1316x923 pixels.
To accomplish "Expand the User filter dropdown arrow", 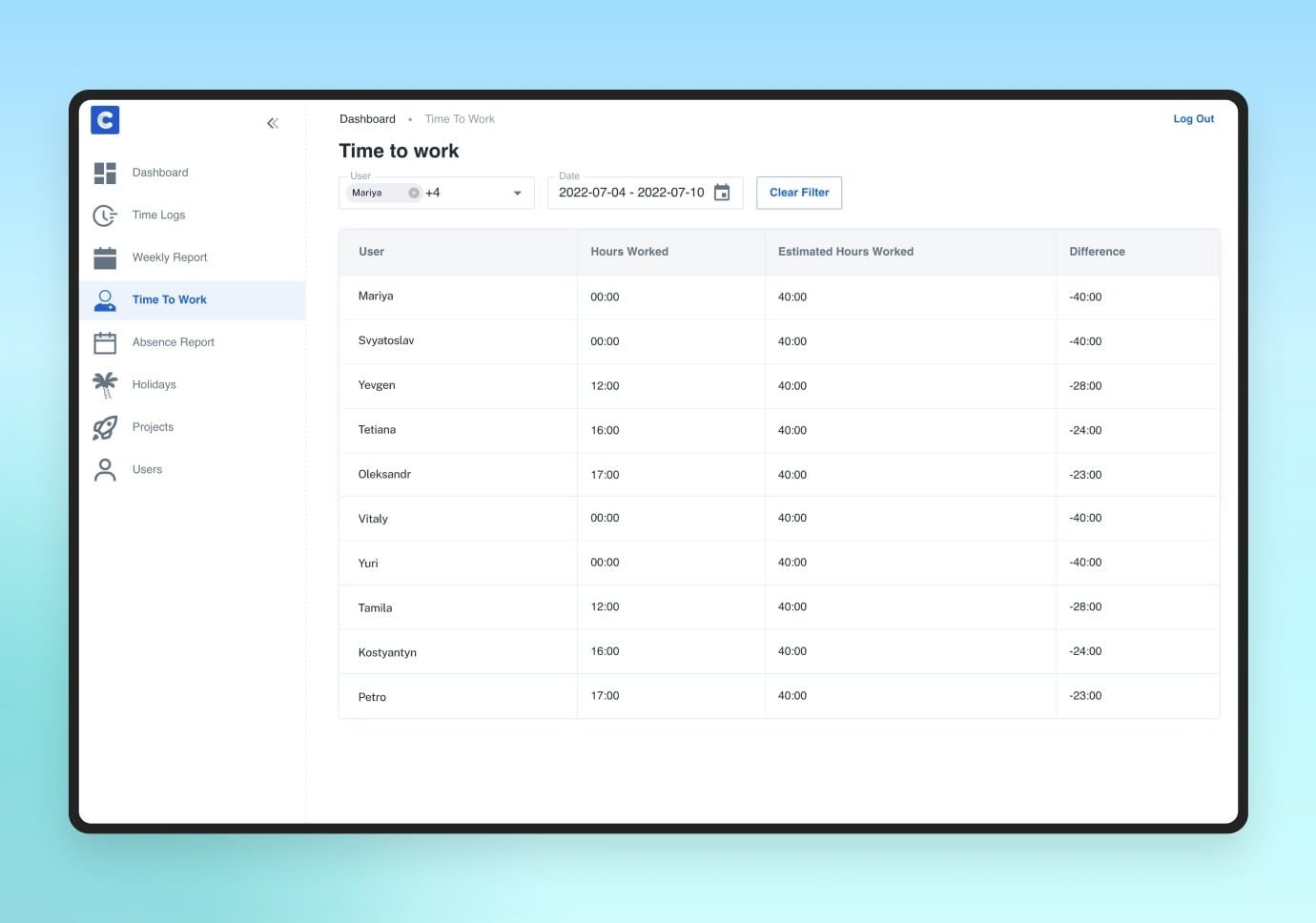I will pyautogui.click(x=517, y=193).
